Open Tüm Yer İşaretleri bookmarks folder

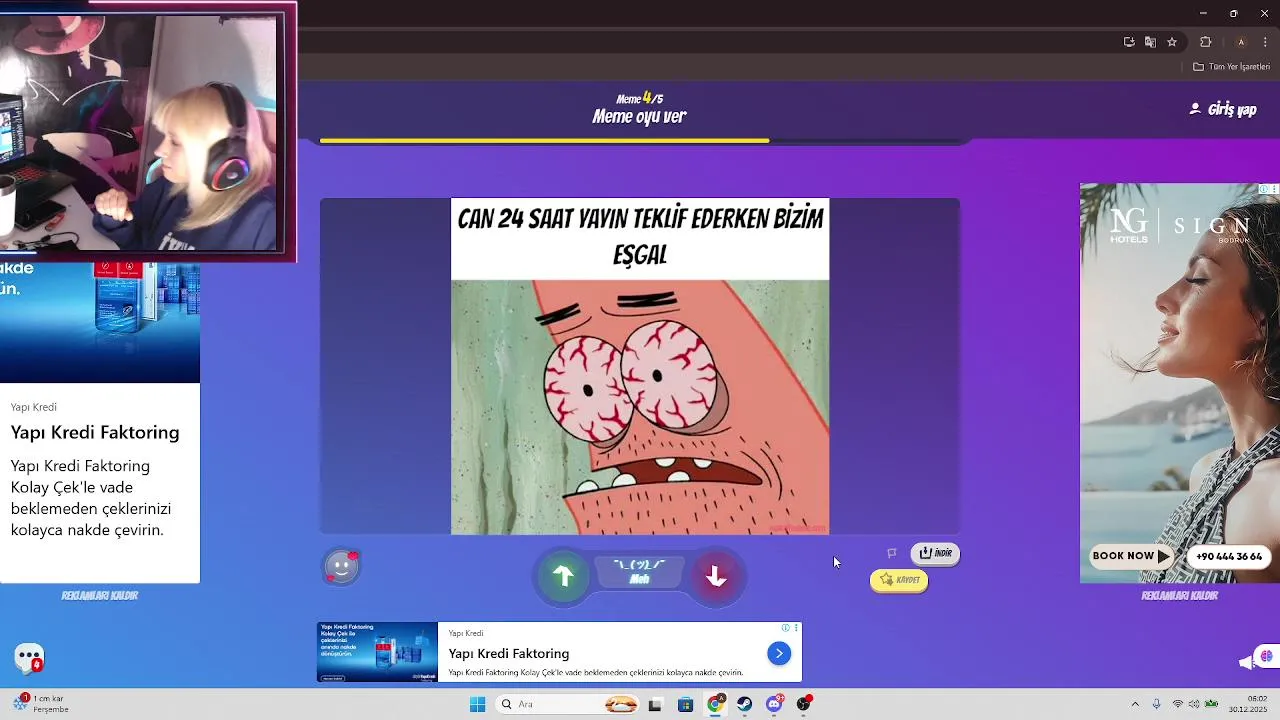coord(1231,67)
